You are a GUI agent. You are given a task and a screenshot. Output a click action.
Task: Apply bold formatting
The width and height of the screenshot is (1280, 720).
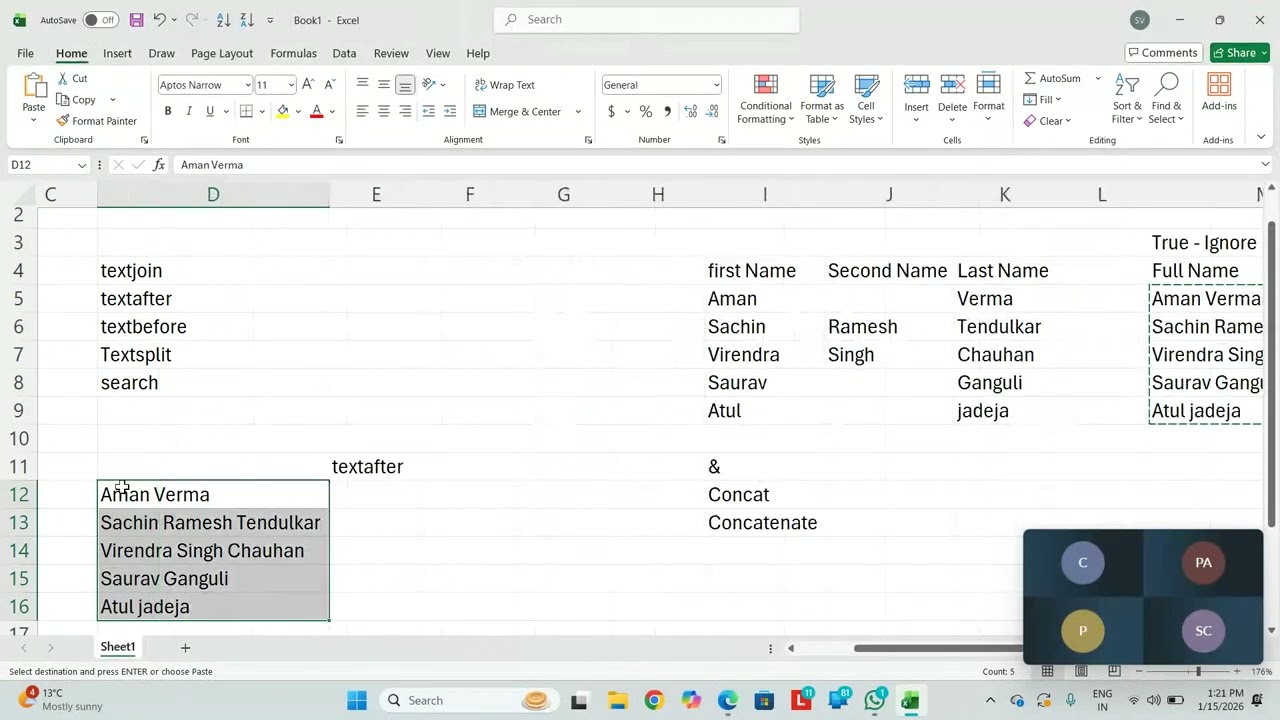point(168,111)
